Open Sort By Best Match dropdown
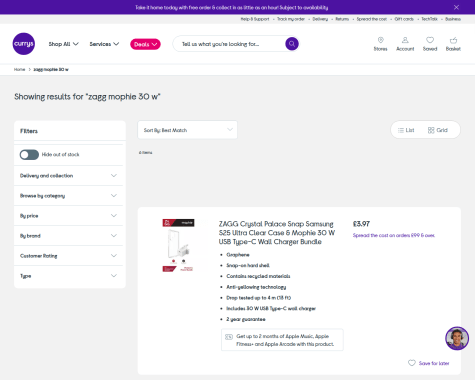Screen dimensions: 475x380 (187, 130)
